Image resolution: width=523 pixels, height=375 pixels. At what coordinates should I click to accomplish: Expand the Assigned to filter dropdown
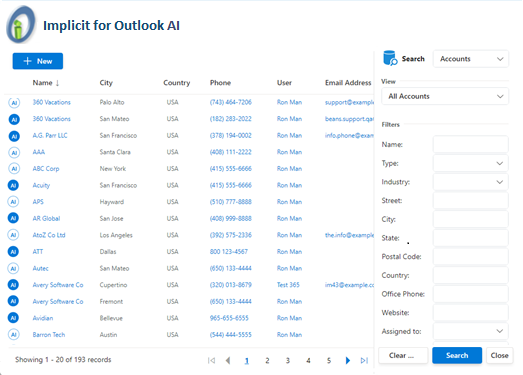point(471,331)
